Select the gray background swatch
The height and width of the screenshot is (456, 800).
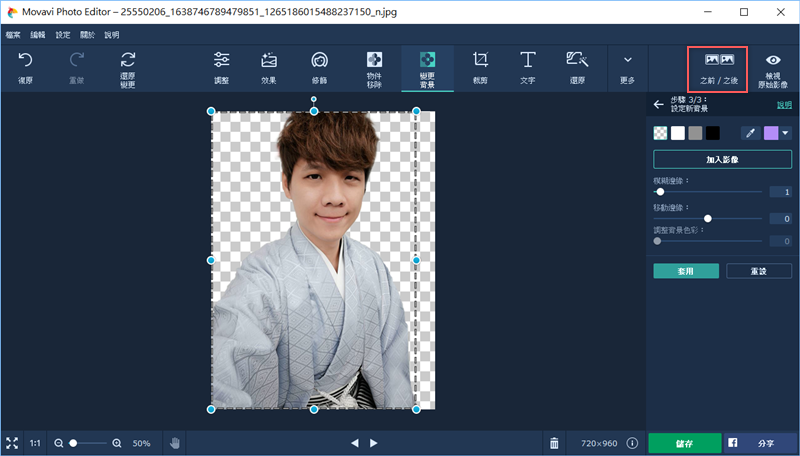(x=695, y=133)
